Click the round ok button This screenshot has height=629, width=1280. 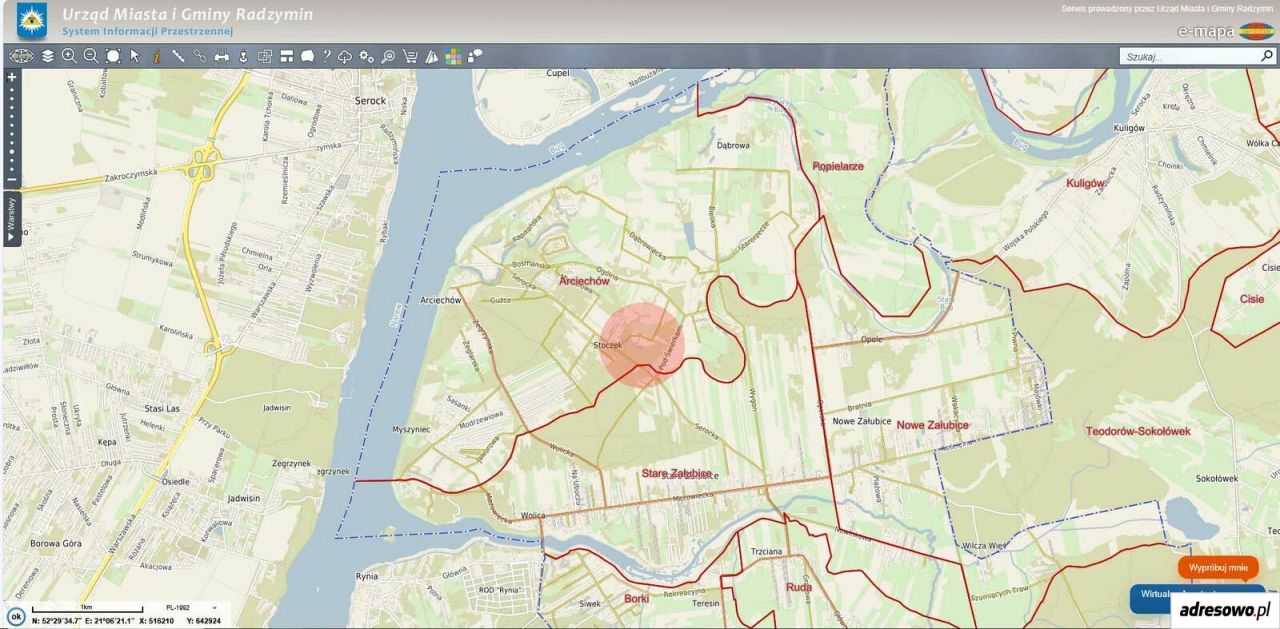15,616
